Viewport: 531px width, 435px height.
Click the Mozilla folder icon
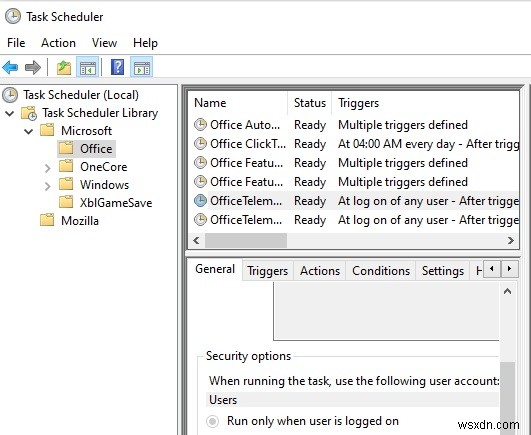click(x=47, y=220)
